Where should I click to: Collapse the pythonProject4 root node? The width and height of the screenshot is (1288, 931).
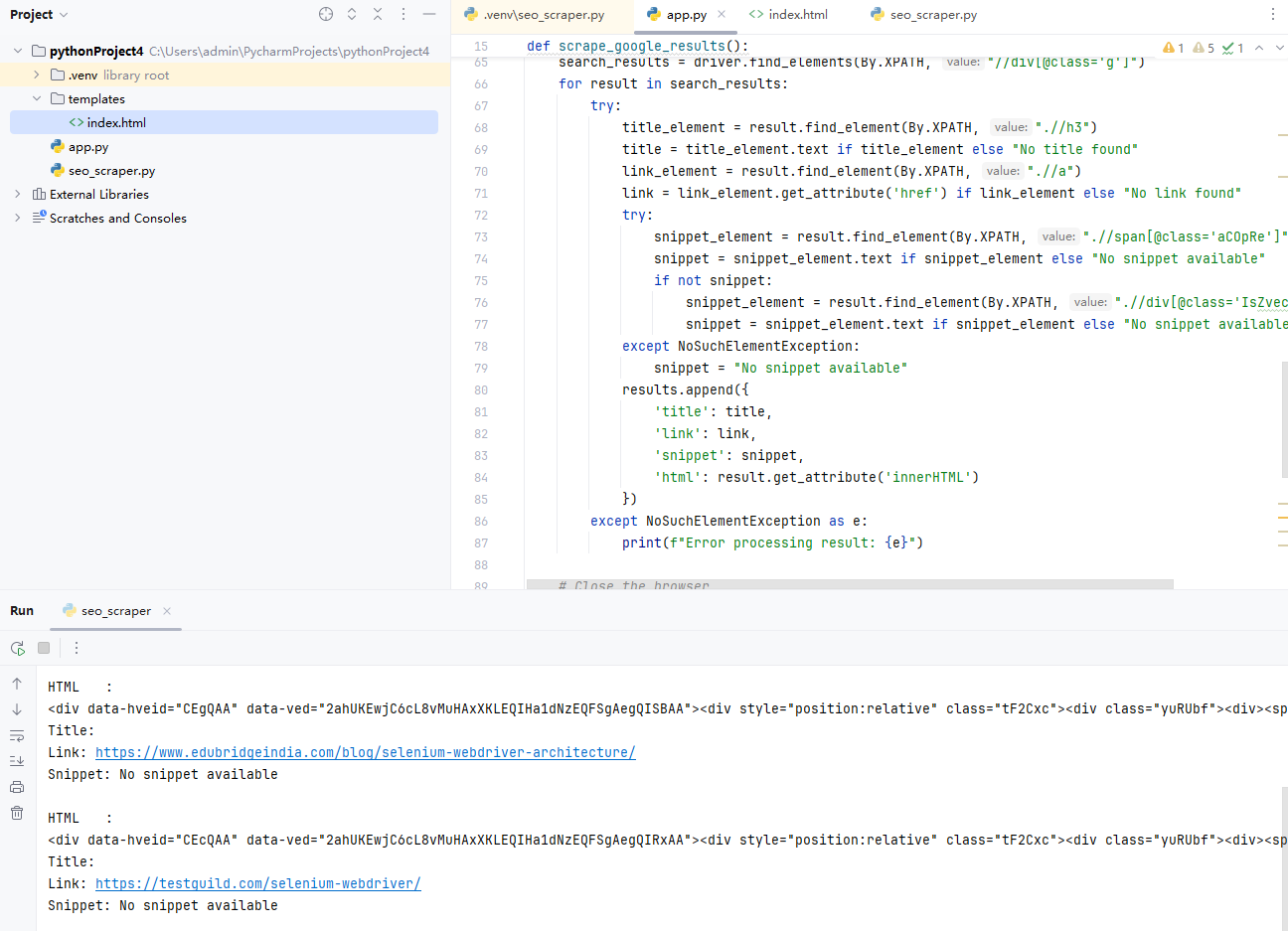click(18, 51)
